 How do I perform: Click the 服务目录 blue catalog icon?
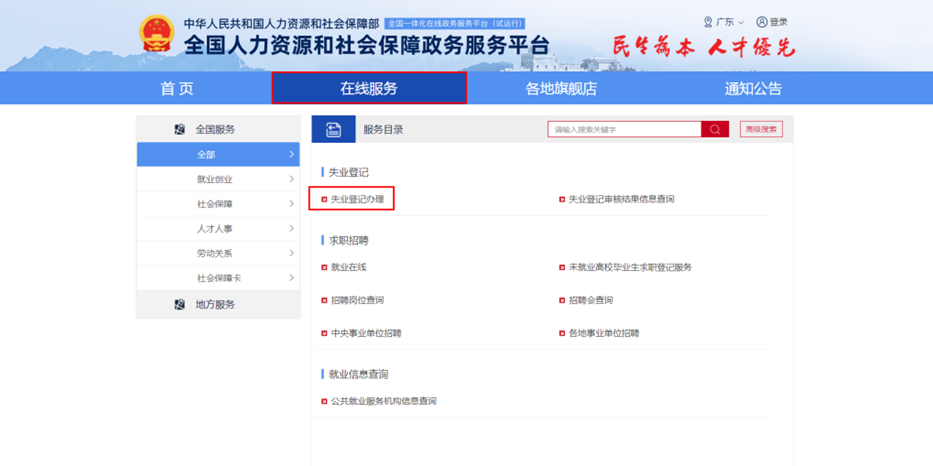click(333, 130)
